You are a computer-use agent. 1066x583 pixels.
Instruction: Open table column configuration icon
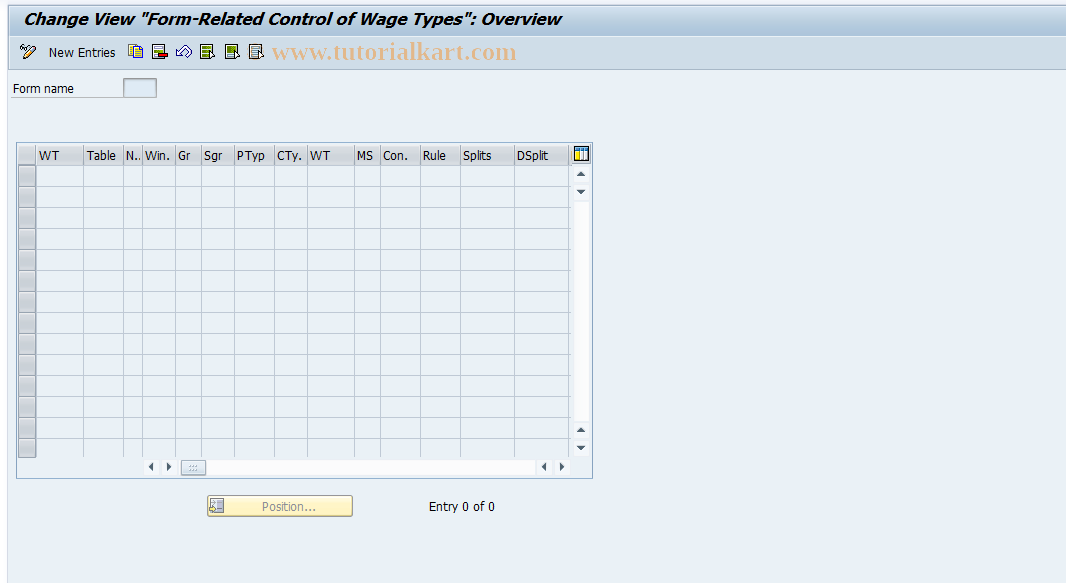click(581, 154)
